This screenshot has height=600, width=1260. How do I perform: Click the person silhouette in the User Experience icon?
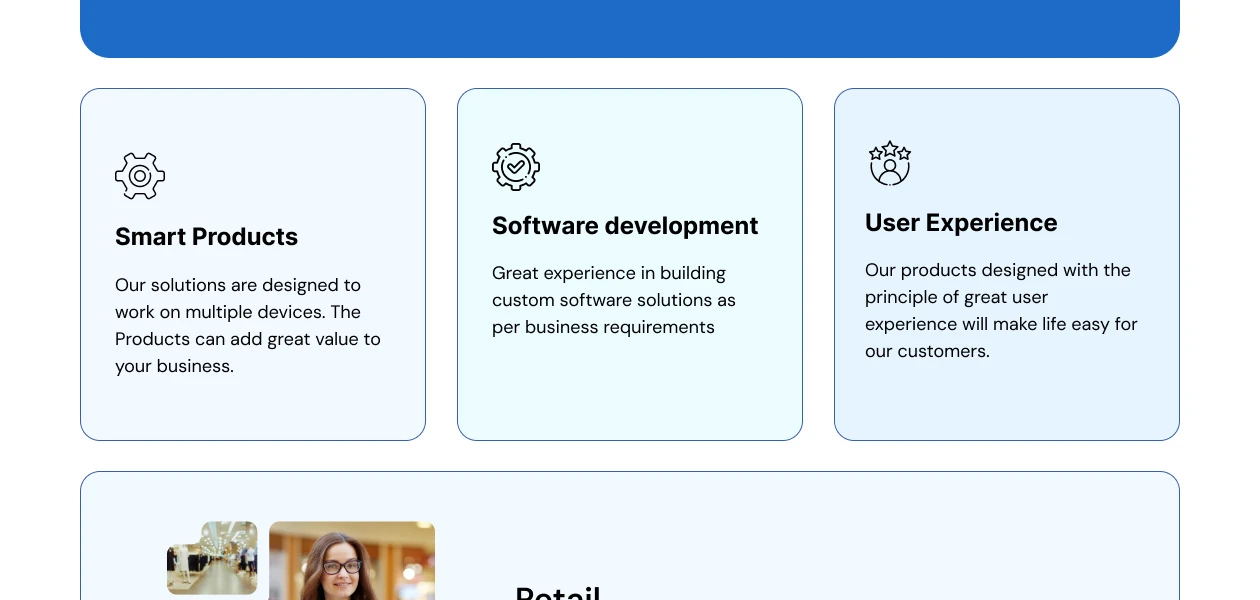pos(889,172)
